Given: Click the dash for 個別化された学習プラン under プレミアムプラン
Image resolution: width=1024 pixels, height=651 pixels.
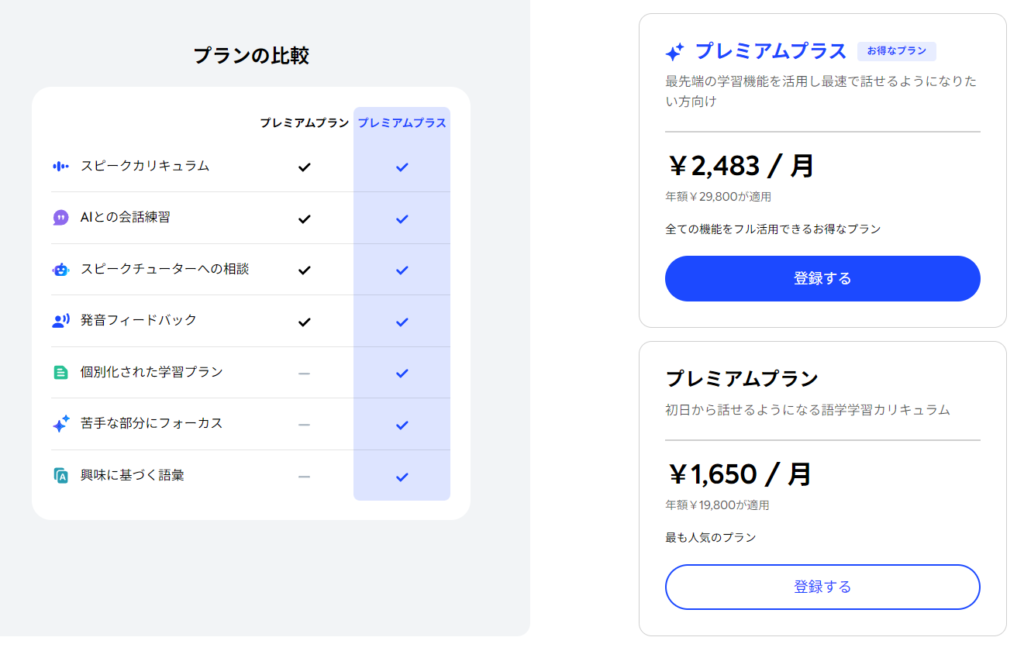Looking at the screenshot, I should (304, 373).
